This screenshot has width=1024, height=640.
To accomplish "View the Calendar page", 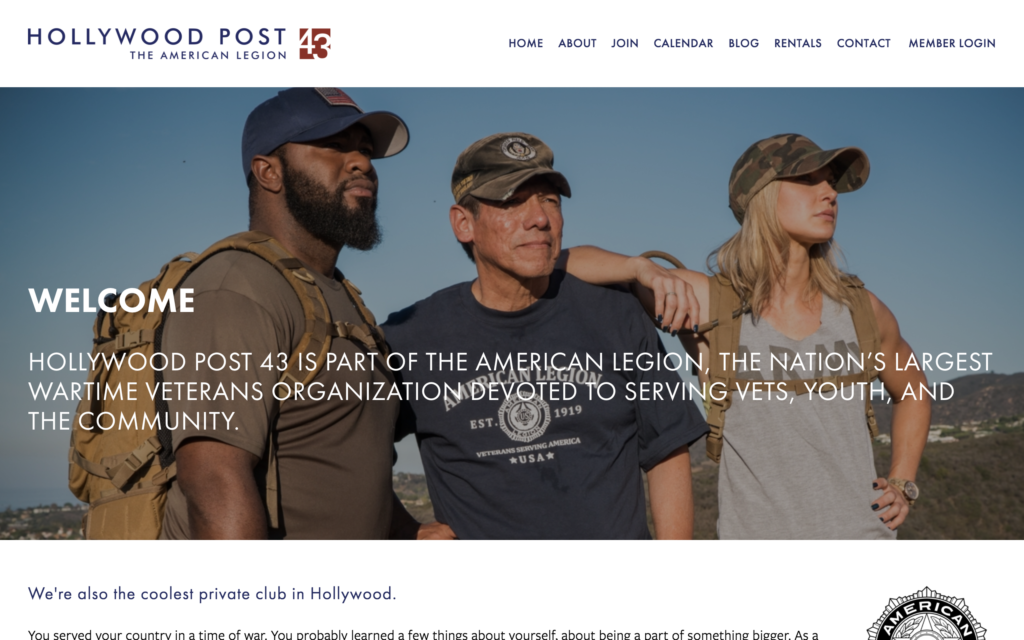I will tap(683, 43).
